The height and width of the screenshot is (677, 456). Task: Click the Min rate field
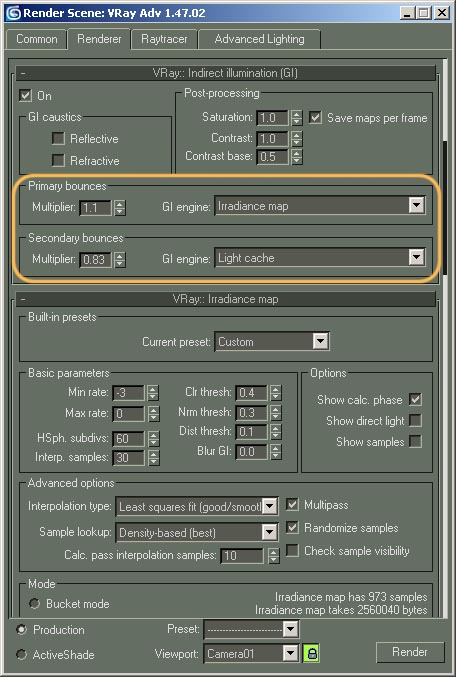click(x=128, y=393)
